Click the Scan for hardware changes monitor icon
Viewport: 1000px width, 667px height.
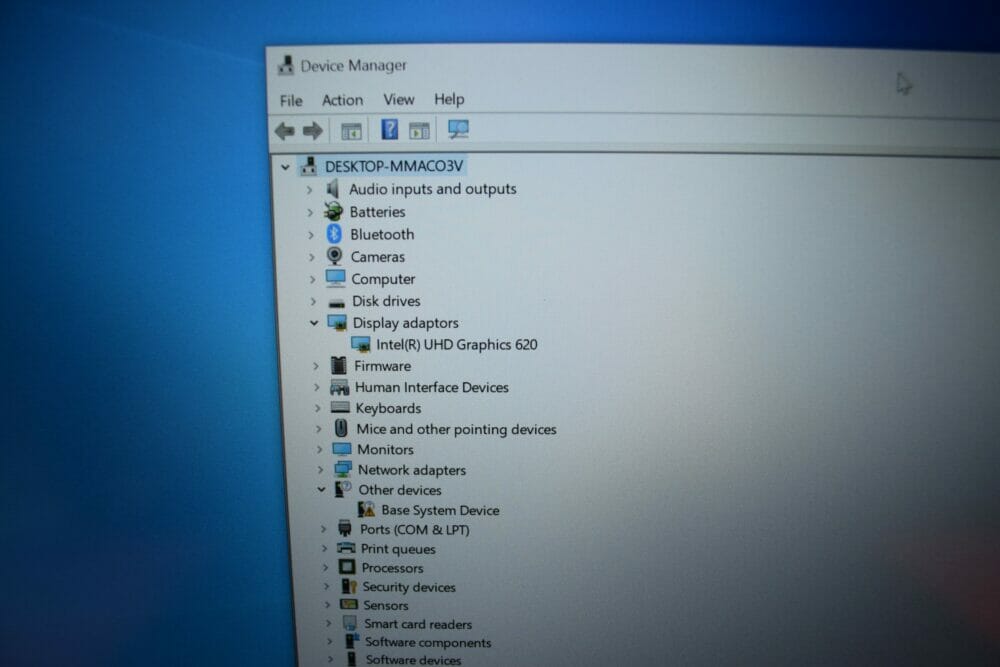point(458,129)
